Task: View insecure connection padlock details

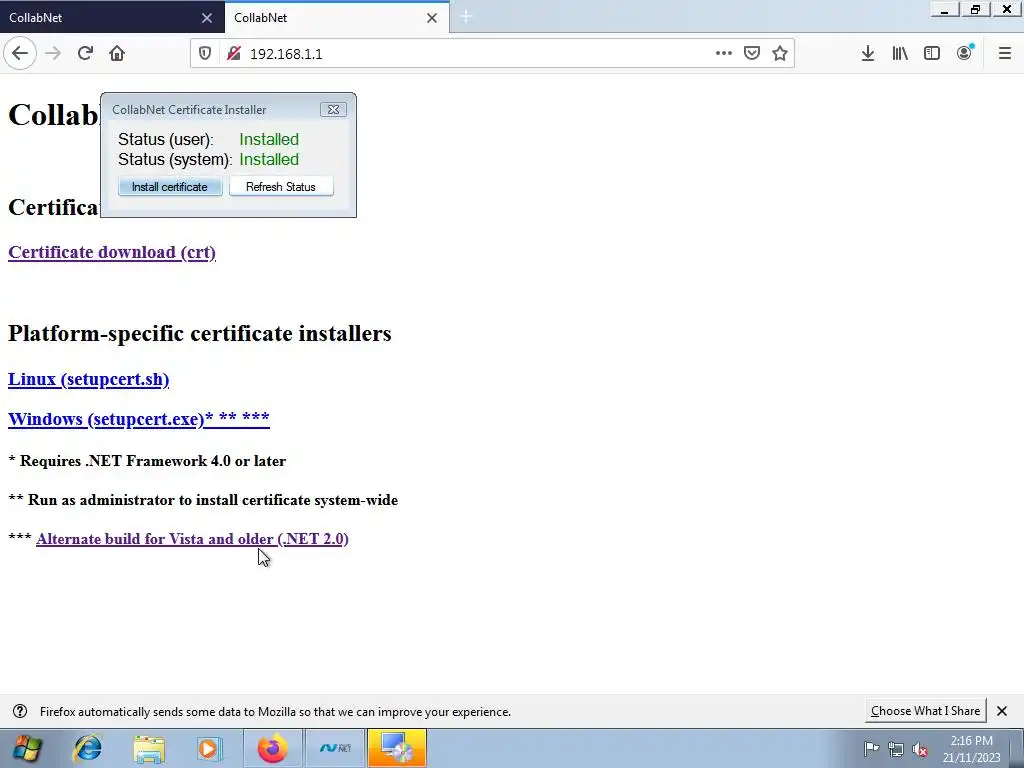Action: [234, 54]
